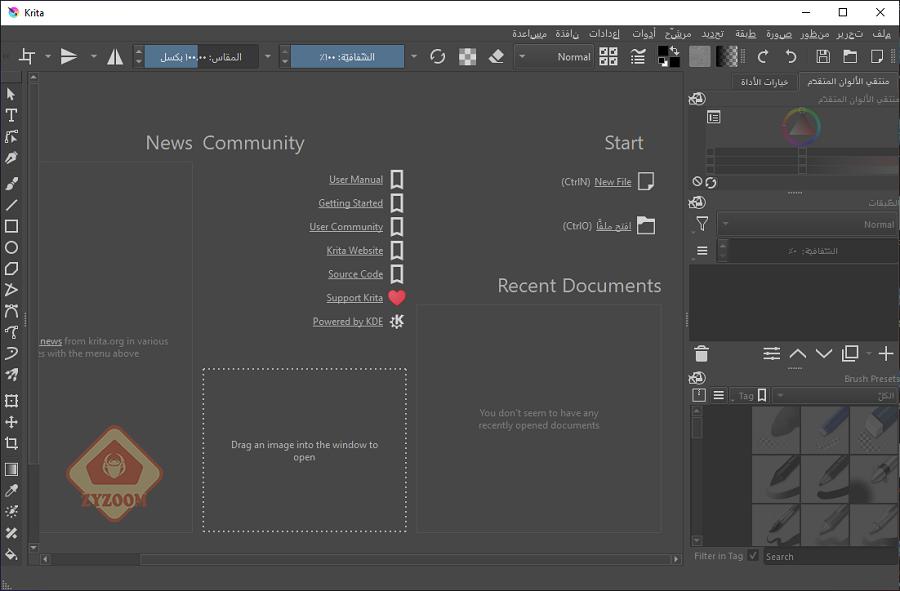Select the Smart Patch tool
This screenshot has width=900, height=591.
pyautogui.click(x=11, y=533)
